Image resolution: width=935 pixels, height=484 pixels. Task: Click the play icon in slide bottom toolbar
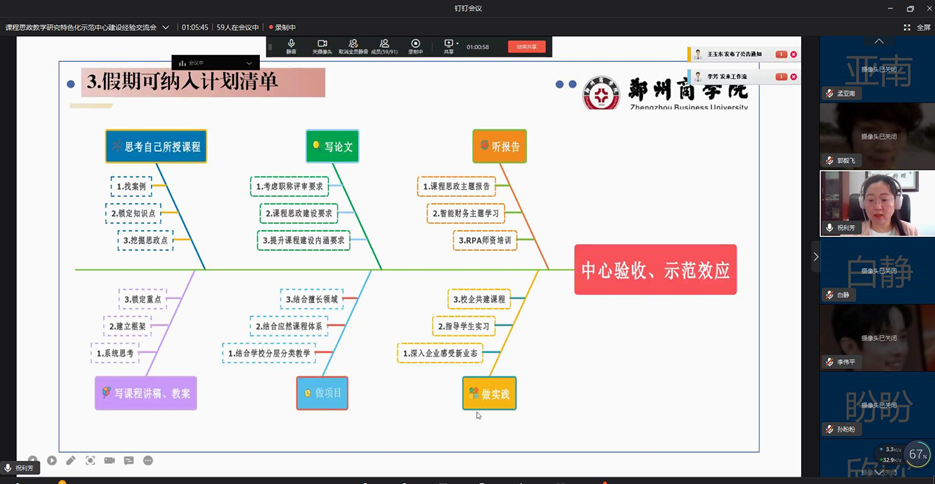(x=52, y=461)
